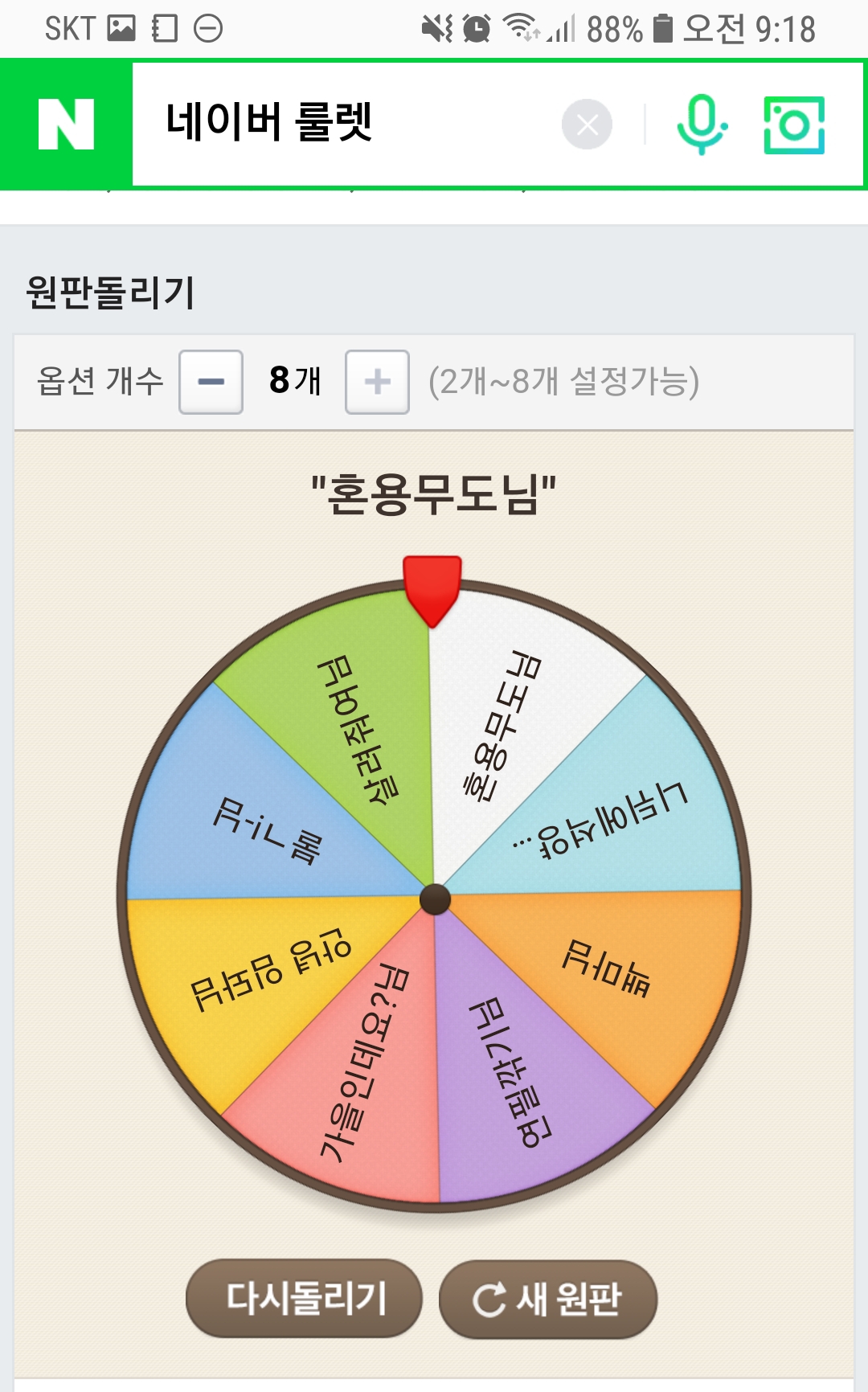Tap the alarm clock status icon
The height and width of the screenshot is (1392, 868).
pyautogui.click(x=477, y=29)
